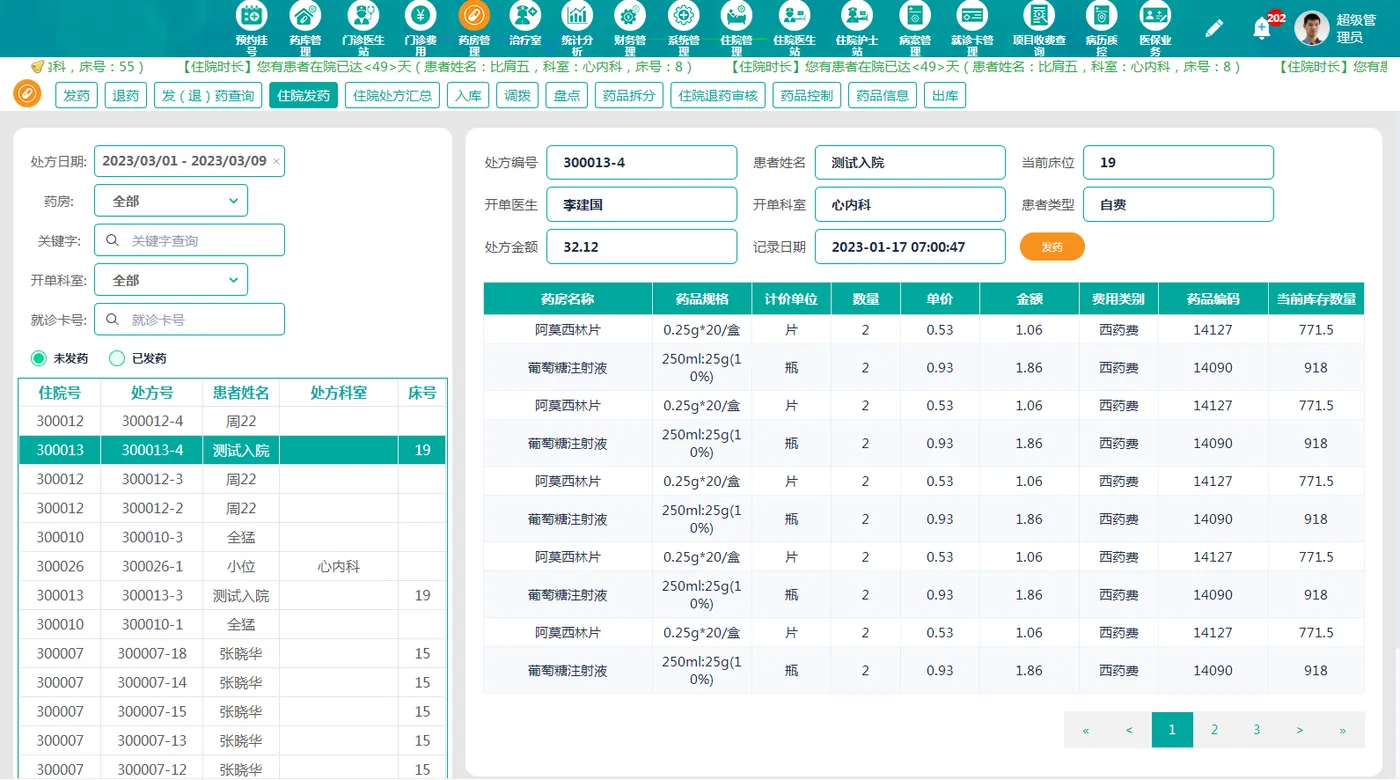Switch to the 住院退药审核 tab
This screenshot has height=780, width=1400.
718,96
